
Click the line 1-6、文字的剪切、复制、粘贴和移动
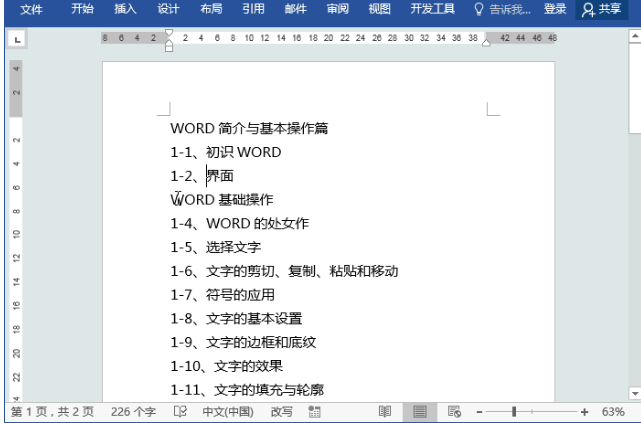click(x=284, y=271)
